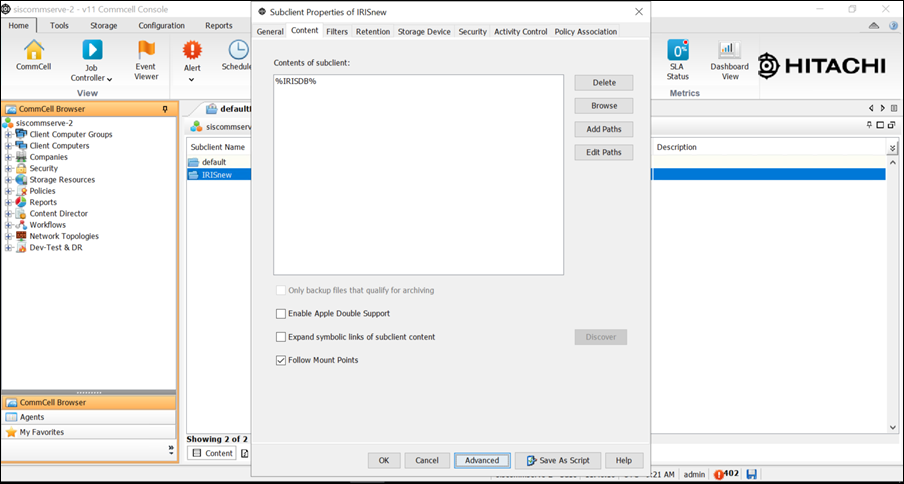Collapse the ribbon using the up arrow icon

874,26
